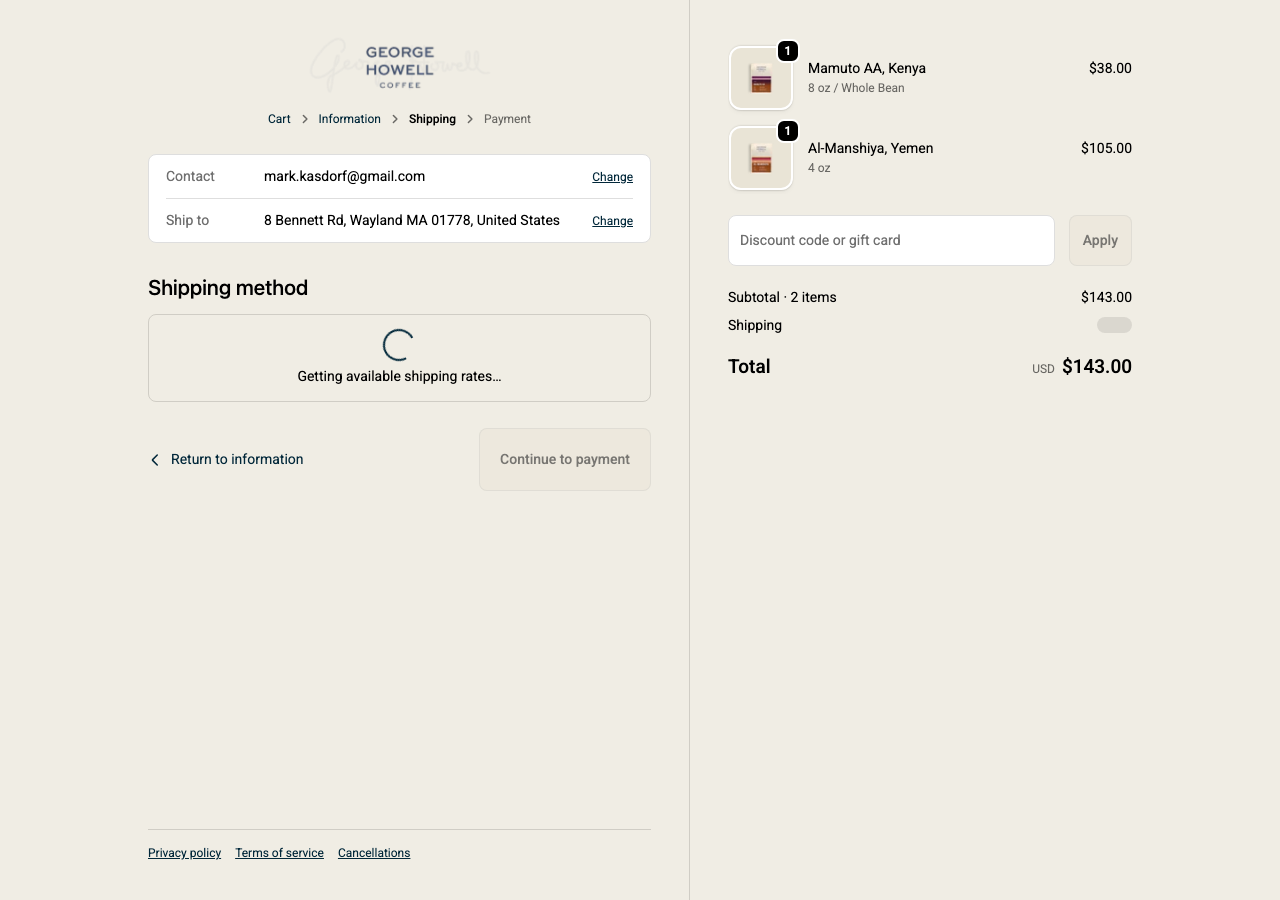Viewport: 1280px width, 900px height.
Task: Focus the Discount code or gift card field
Action: (x=891, y=241)
